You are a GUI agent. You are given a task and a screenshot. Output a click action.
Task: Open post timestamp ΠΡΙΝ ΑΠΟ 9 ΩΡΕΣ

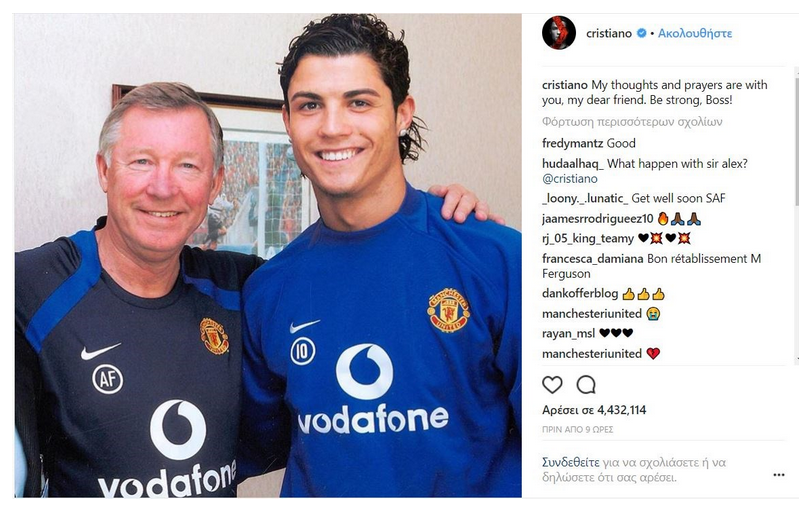577,429
